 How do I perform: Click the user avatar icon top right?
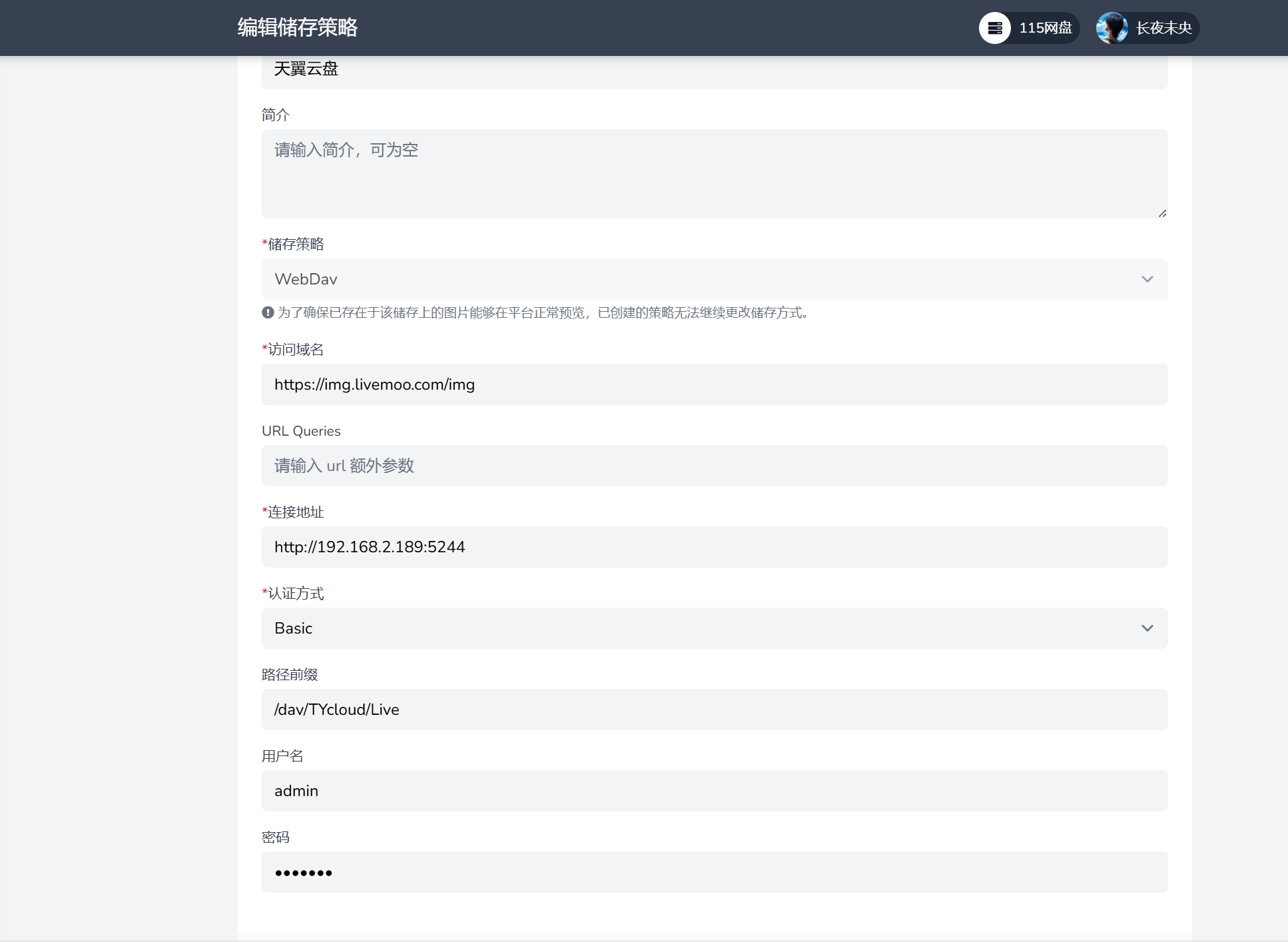pyautogui.click(x=1112, y=27)
